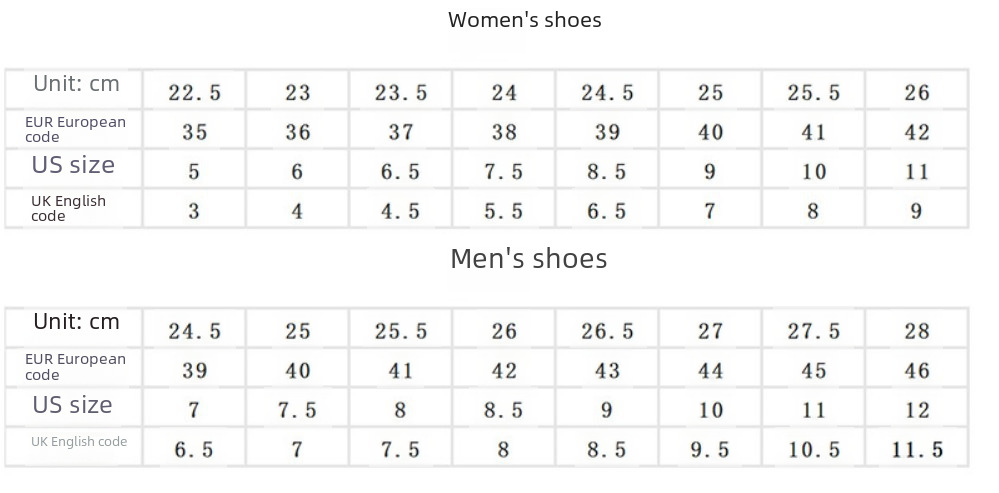
Task: Click women's US size 11 cell
Action: (917, 172)
